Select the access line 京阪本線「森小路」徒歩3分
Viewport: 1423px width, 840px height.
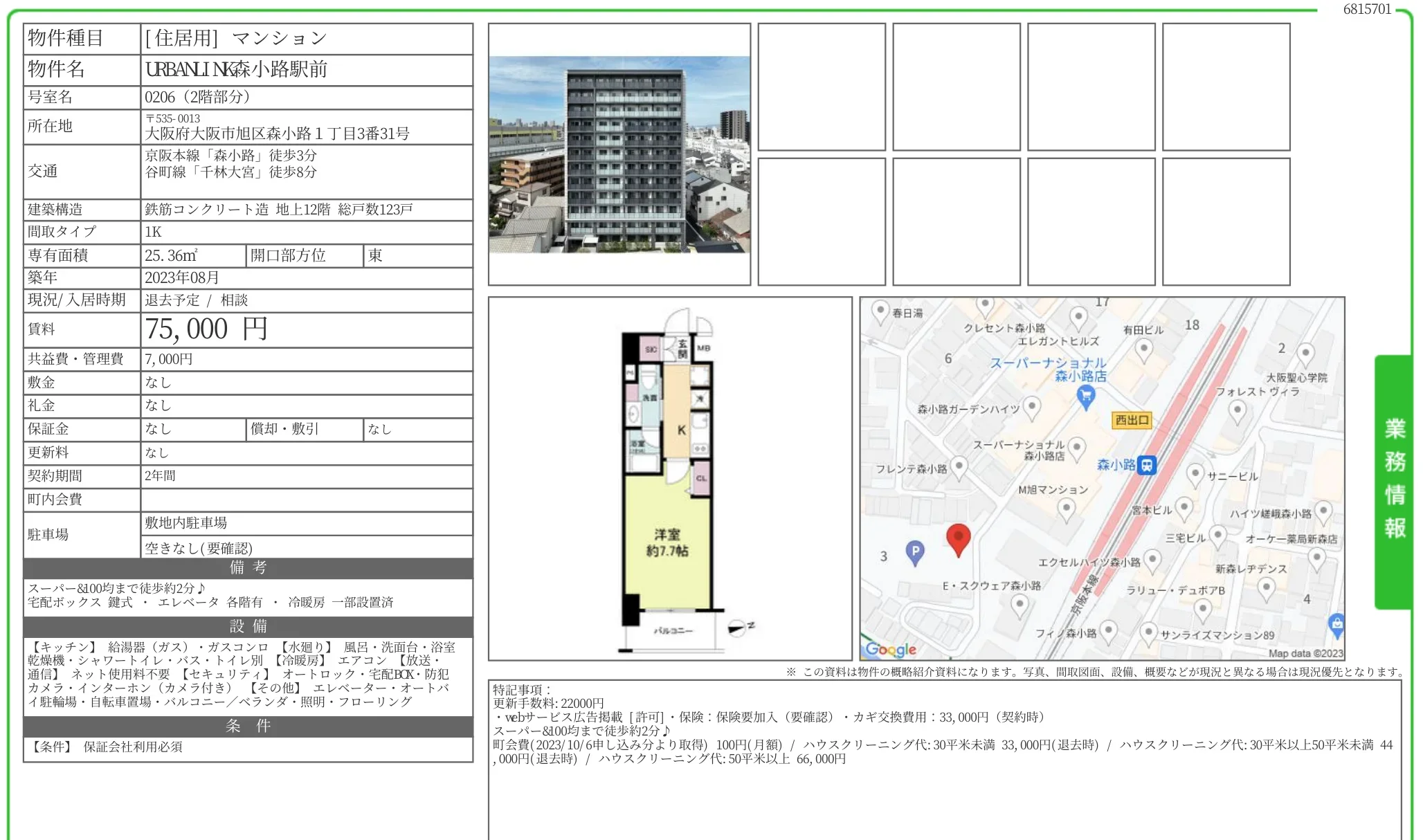pyautogui.click(x=230, y=155)
